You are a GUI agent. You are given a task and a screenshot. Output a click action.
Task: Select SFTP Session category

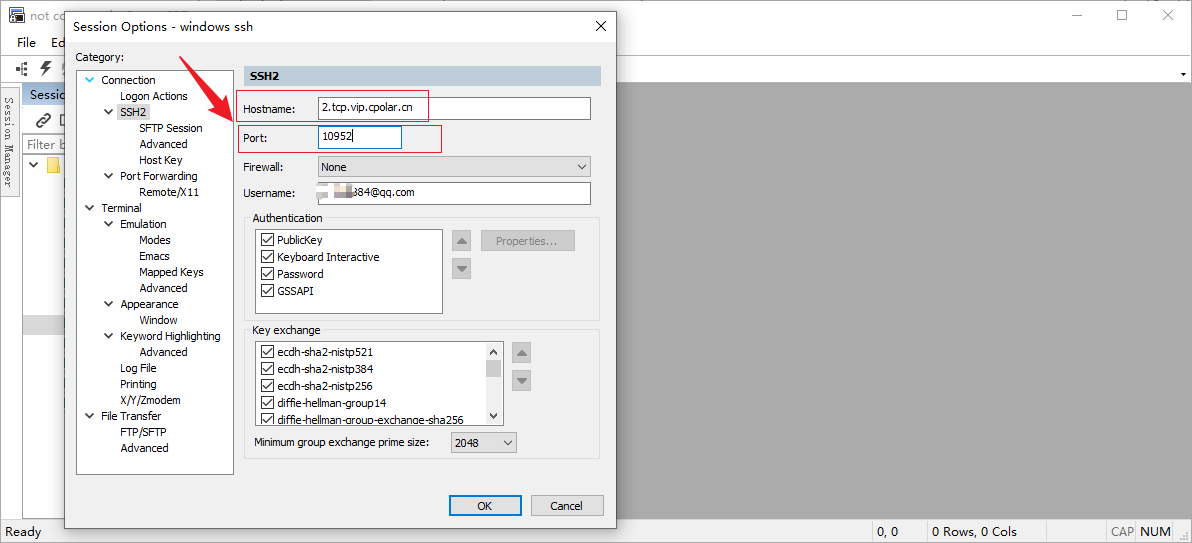click(x=171, y=128)
